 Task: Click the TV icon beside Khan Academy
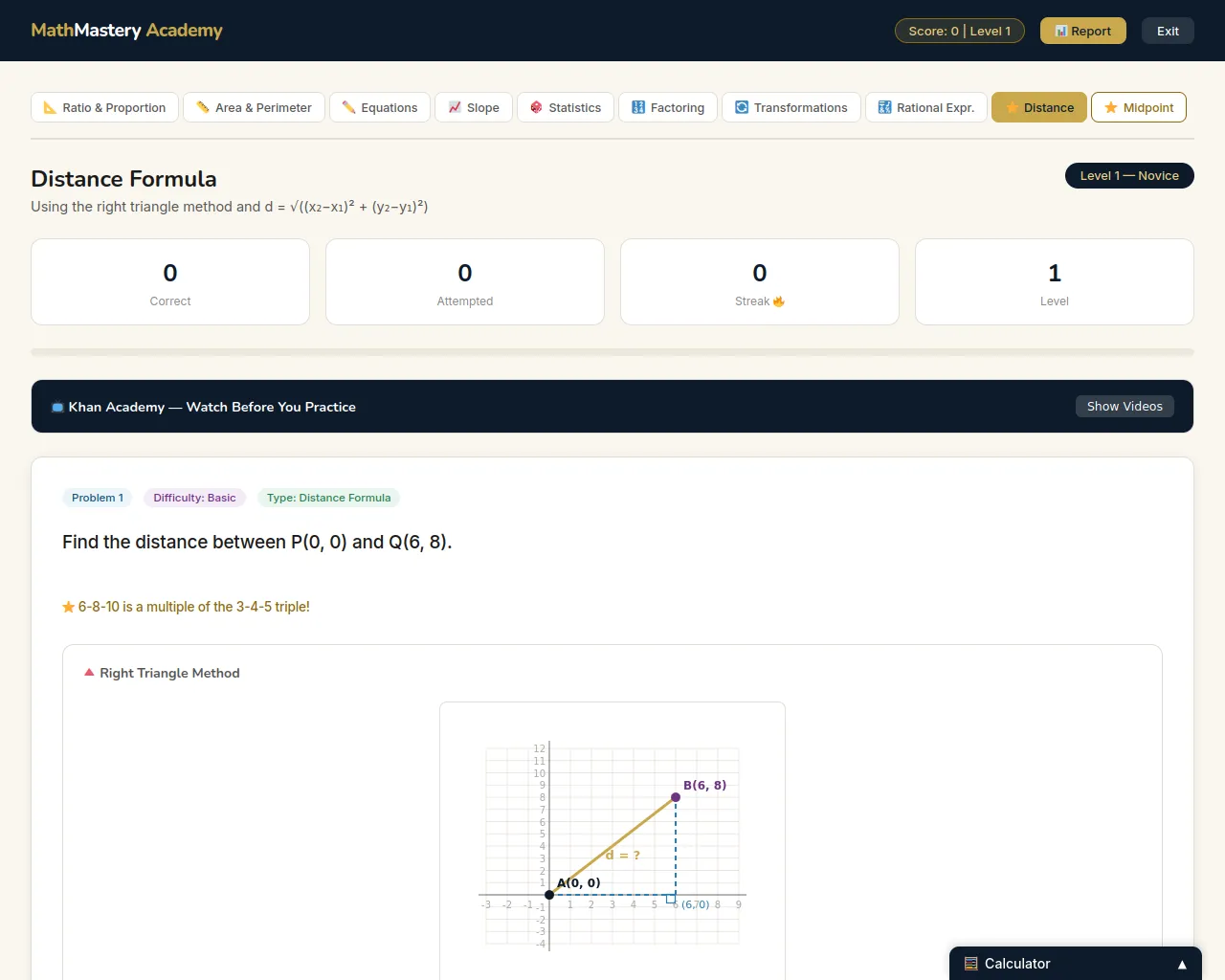point(57,407)
